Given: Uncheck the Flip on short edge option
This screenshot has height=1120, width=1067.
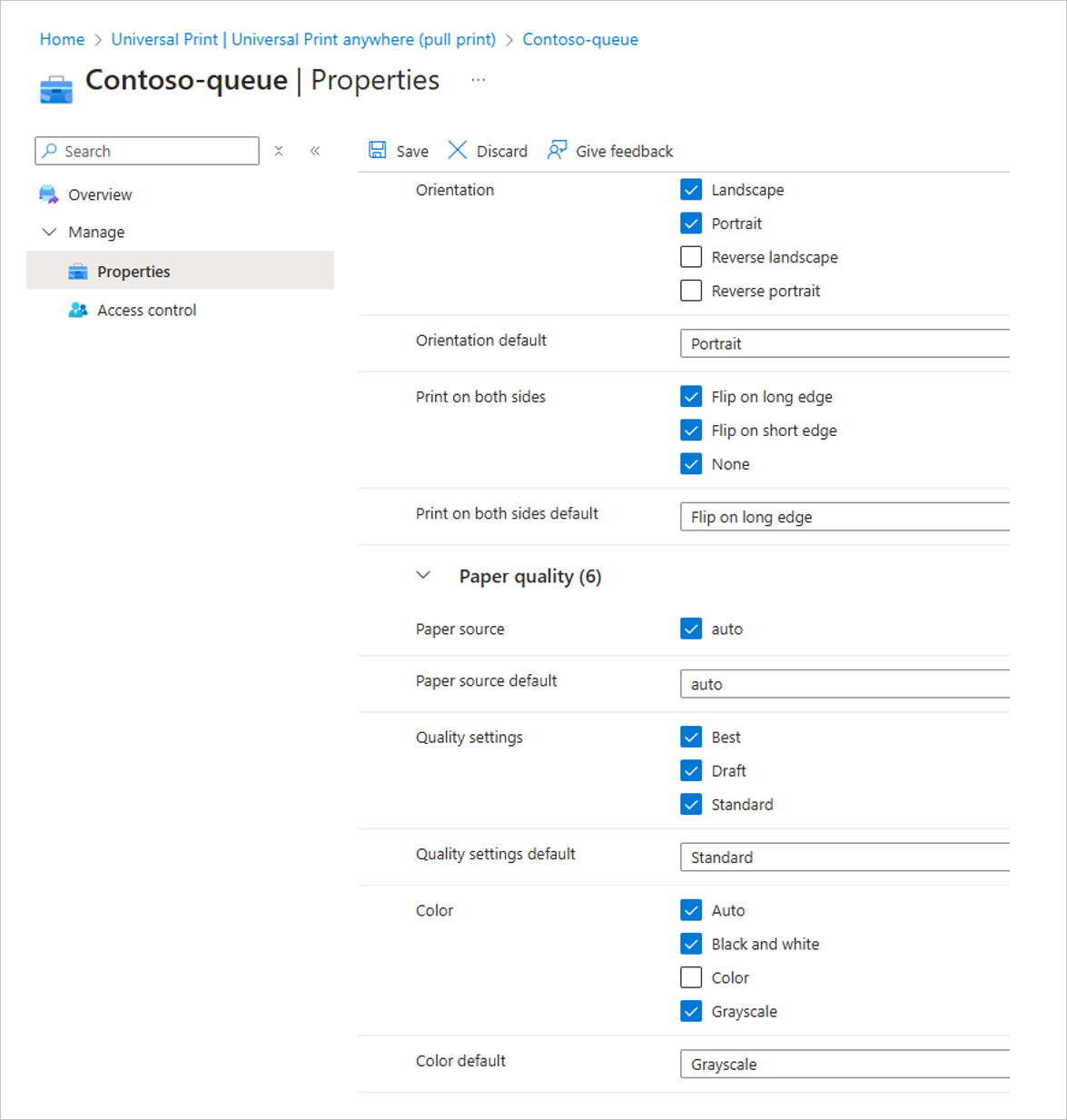Looking at the screenshot, I should 691,431.
